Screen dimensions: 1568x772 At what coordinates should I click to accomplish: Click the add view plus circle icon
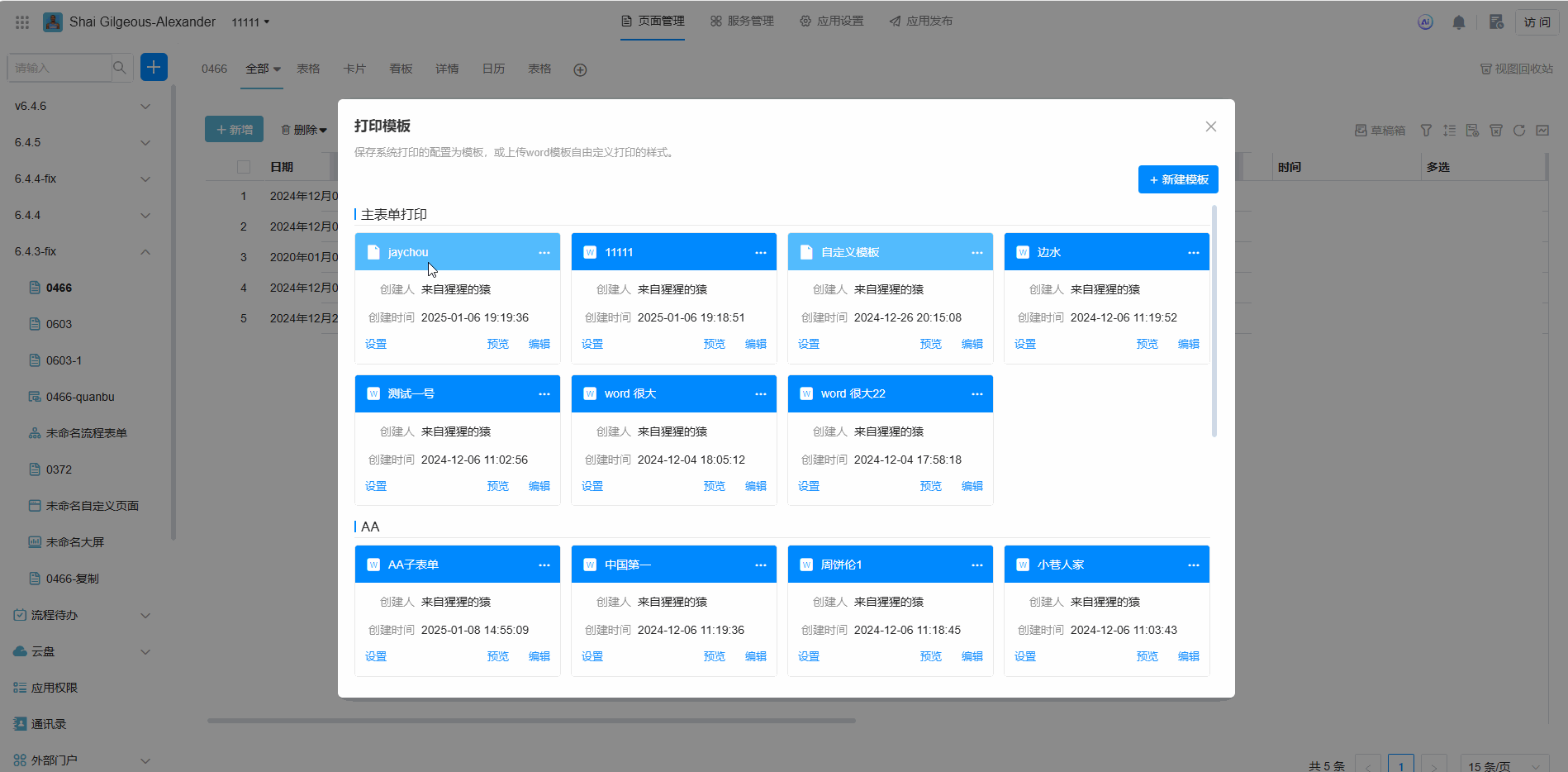(x=580, y=70)
